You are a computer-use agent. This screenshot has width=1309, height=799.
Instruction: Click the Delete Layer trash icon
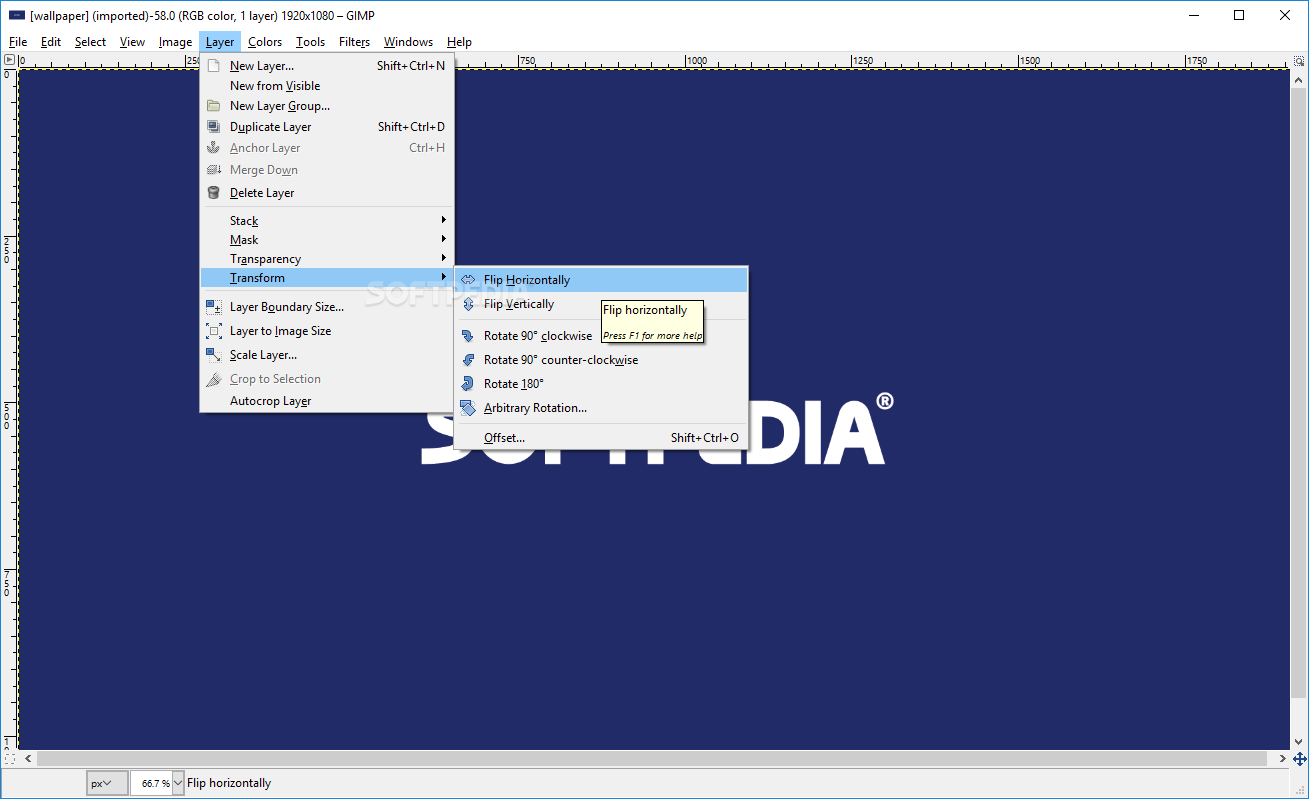click(x=213, y=193)
